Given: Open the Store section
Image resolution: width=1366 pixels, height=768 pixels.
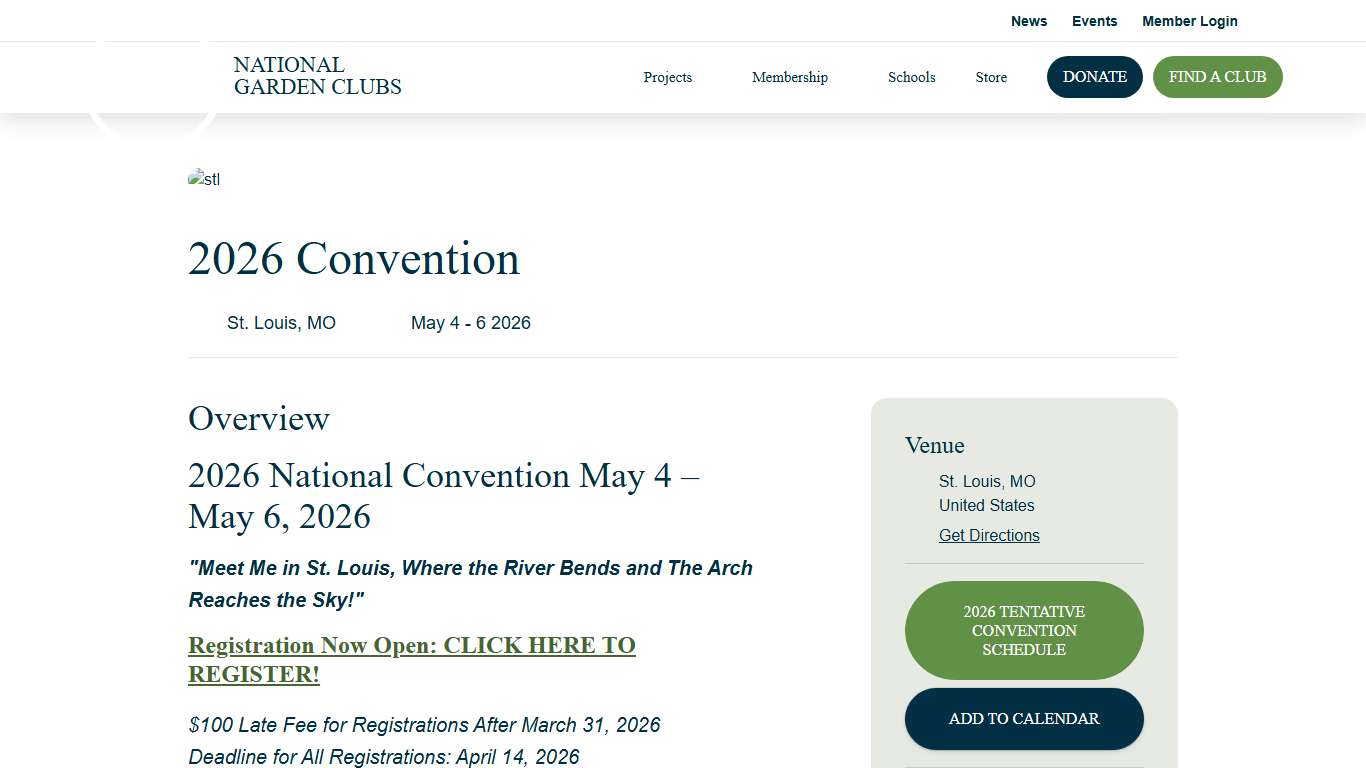Looking at the screenshot, I should pos(990,77).
